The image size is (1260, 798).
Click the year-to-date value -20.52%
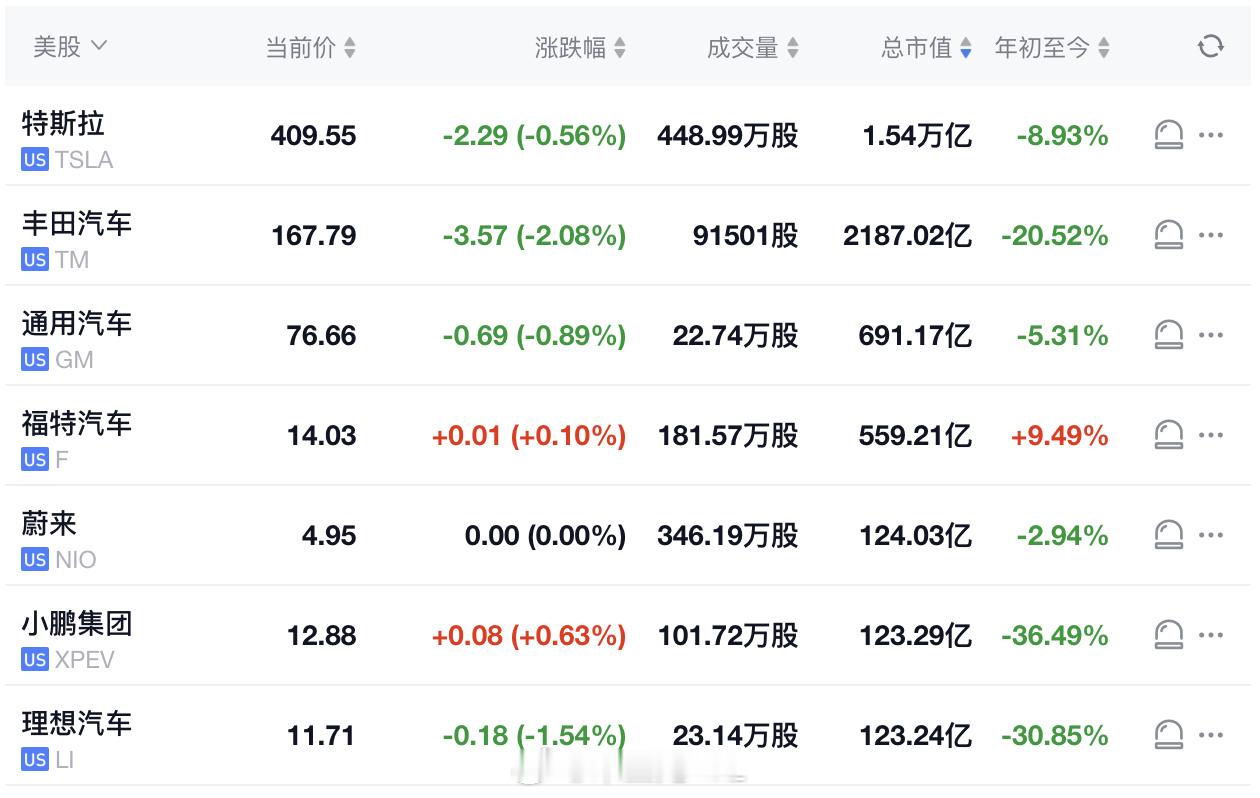coord(1055,236)
